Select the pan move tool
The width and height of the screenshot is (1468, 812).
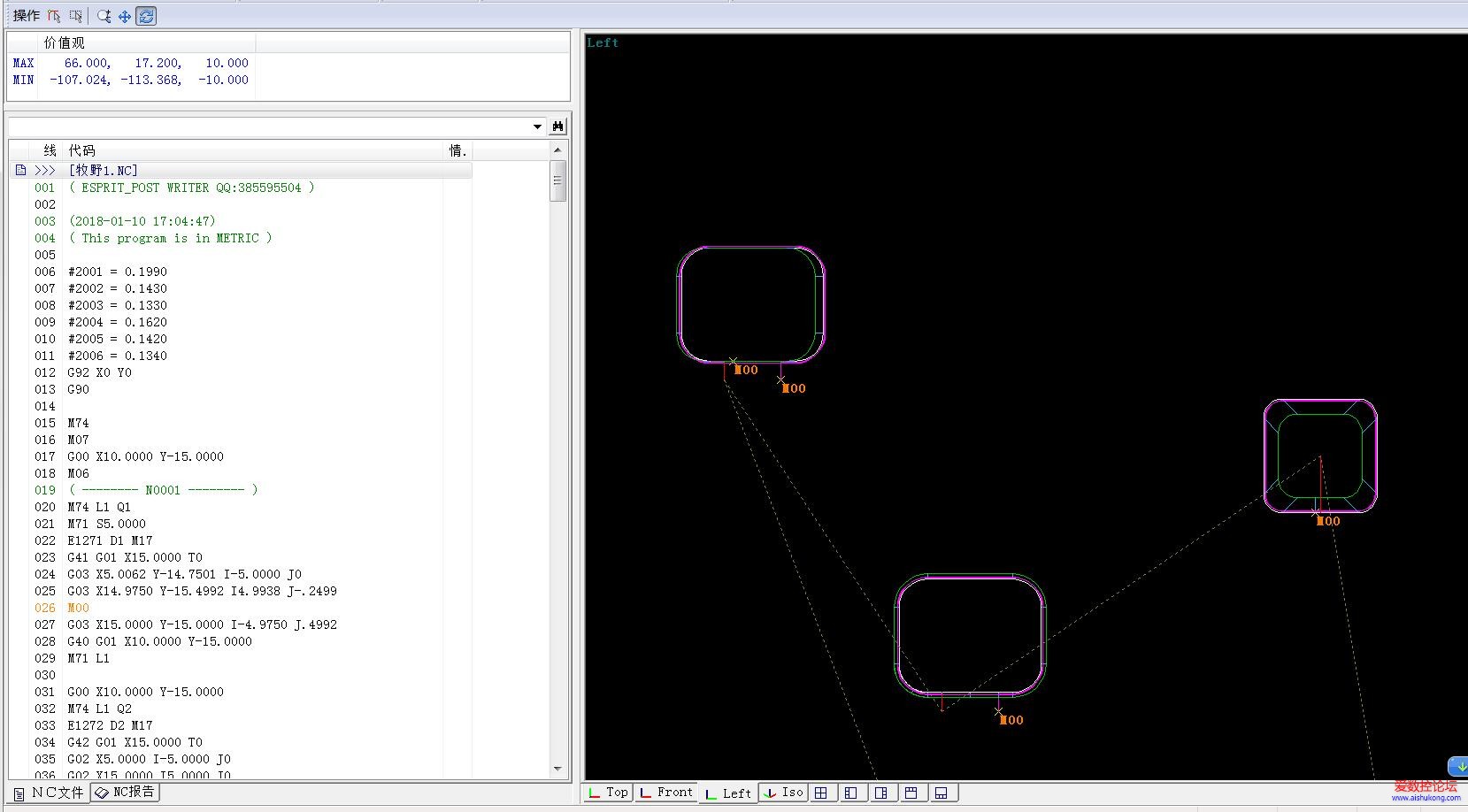125,16
